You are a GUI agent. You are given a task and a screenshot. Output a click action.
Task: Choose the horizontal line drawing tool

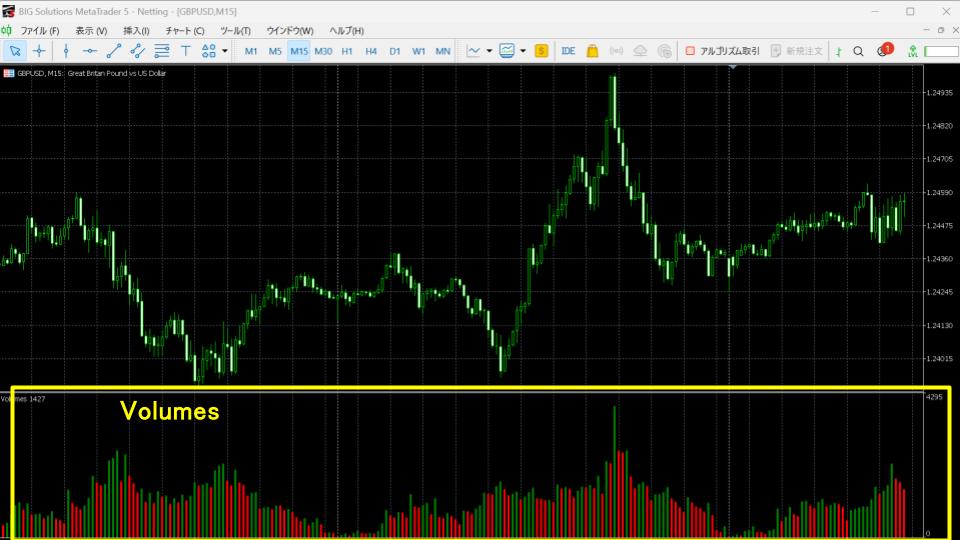coord(90,51)
